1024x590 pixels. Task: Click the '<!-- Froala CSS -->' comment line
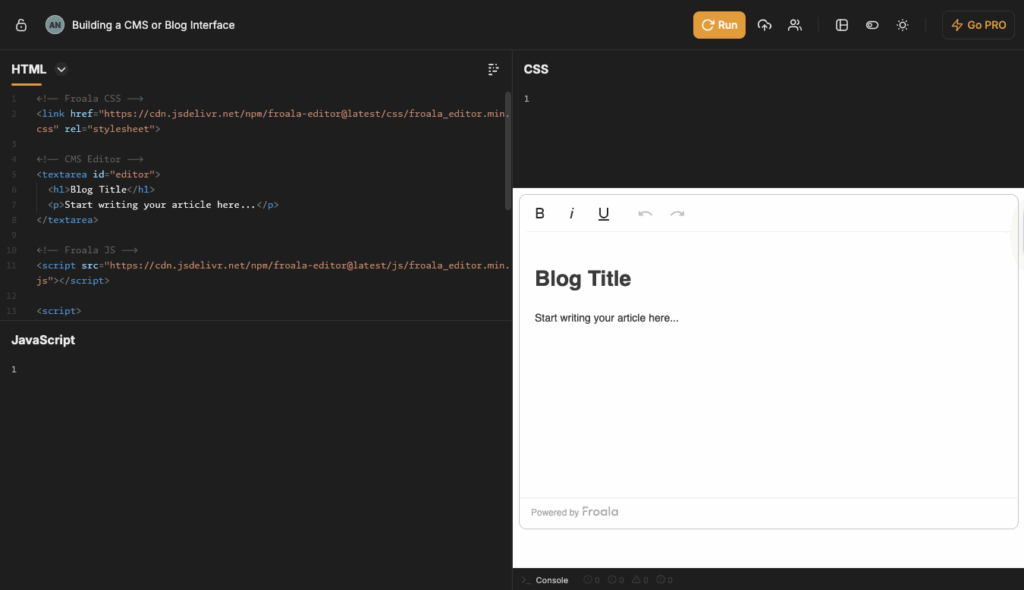pos(90,99)
